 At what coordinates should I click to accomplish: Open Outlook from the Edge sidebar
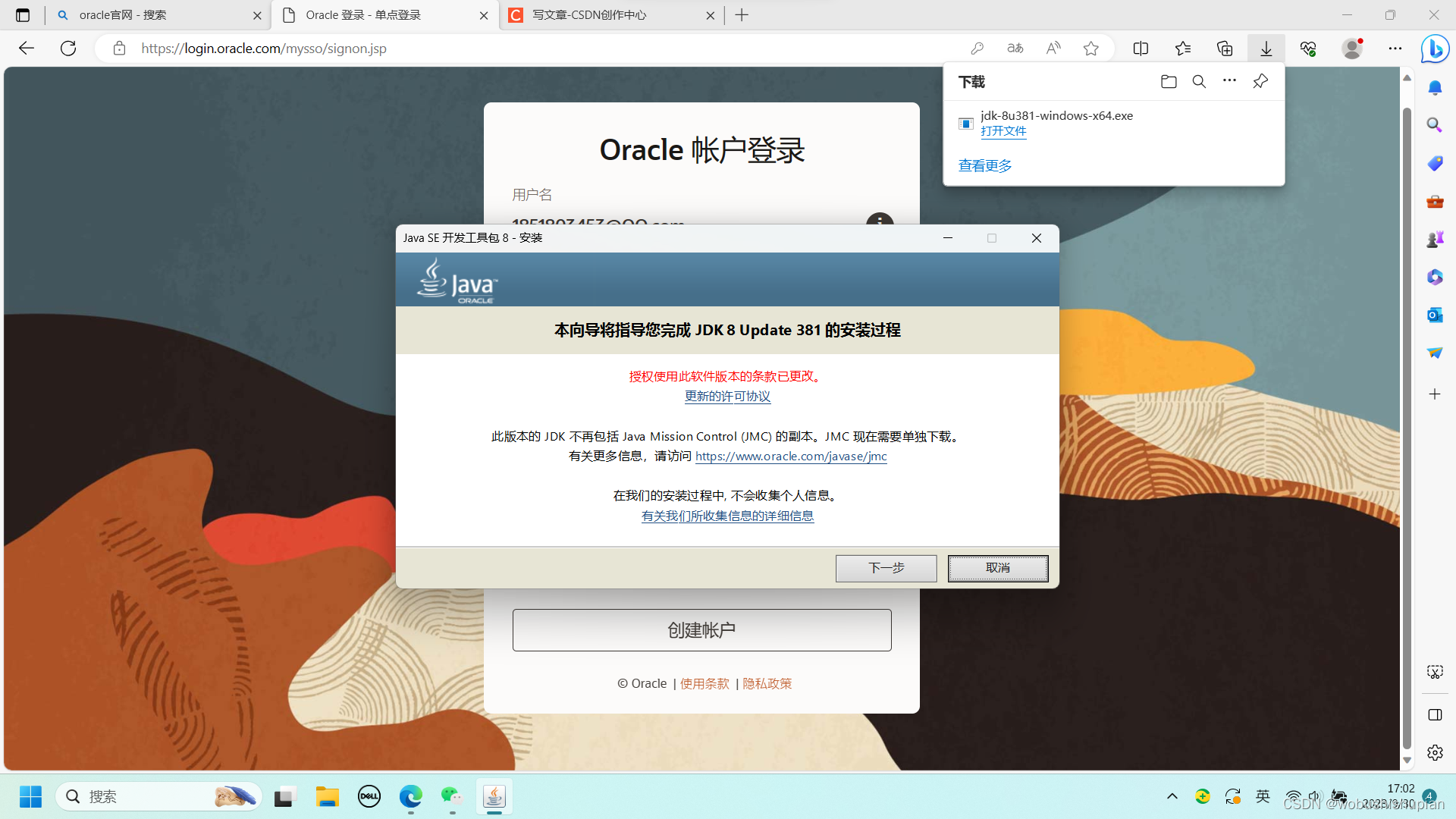1435,315
